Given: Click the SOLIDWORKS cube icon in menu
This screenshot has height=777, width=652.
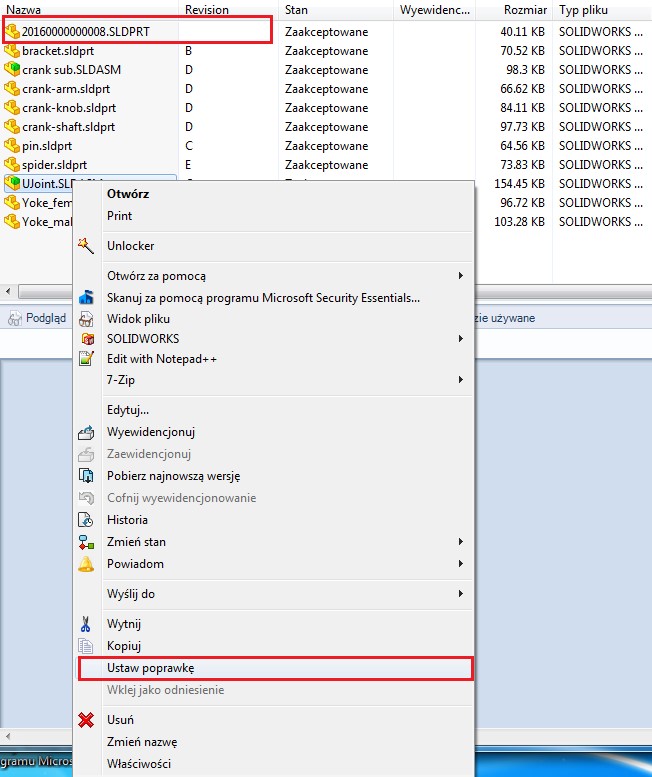Looking at the screenshot, I should [86, 339].
